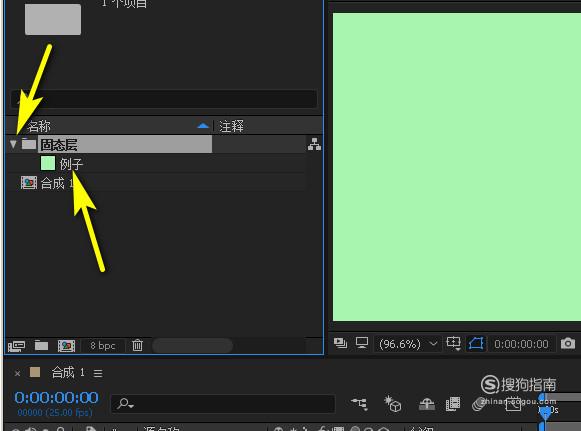Click the 合成 1 tab color label
581x431 pixels.
[35, 372]
